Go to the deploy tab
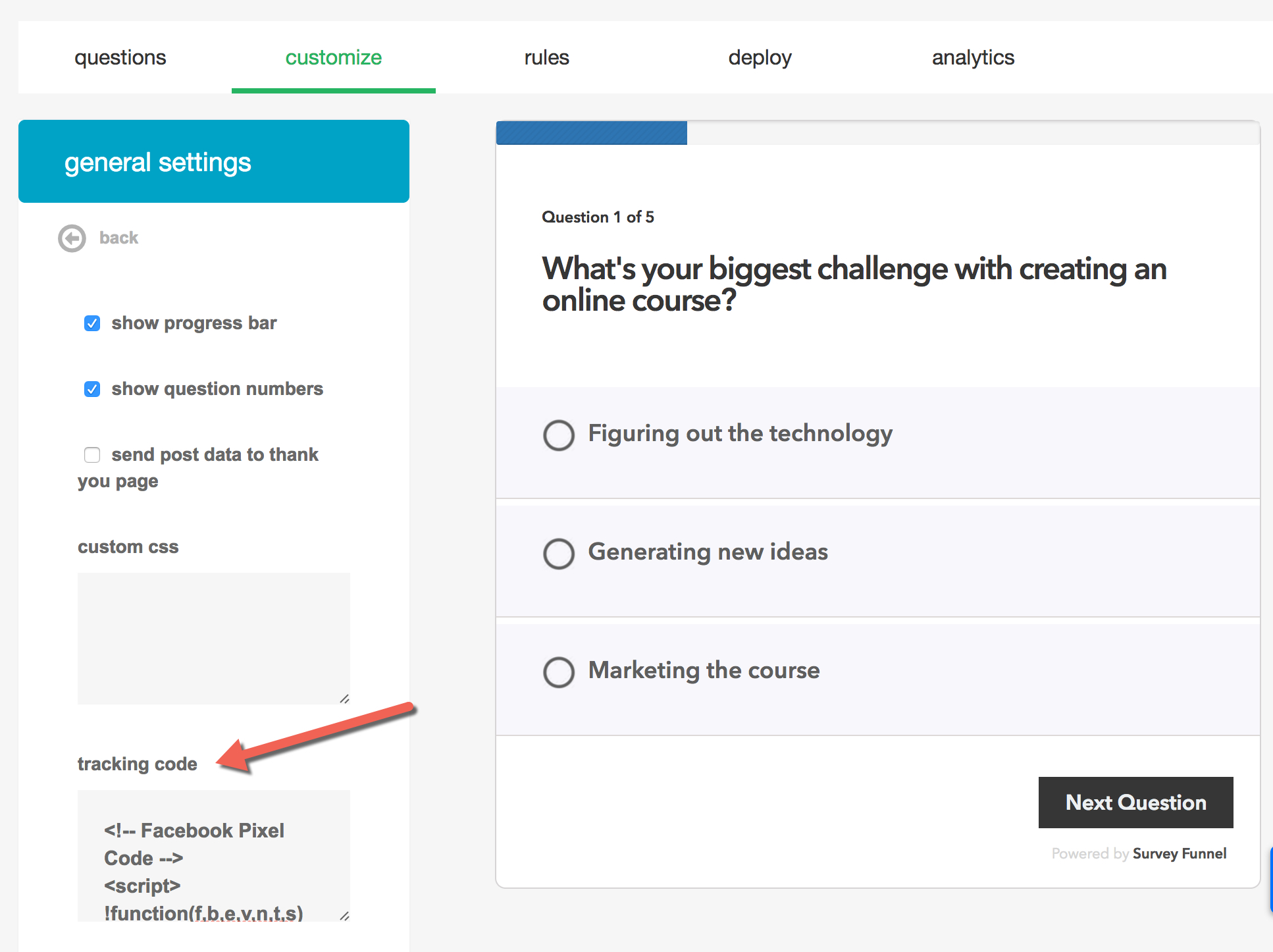Viewport: 1273px width, 952px height. pyautogui.click(x=760, y=58)
